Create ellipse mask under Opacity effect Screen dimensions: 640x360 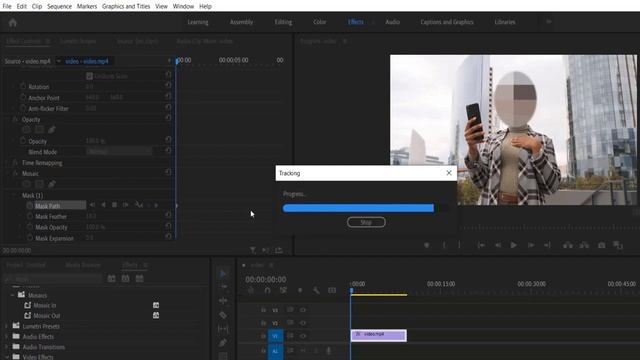(27, 130)
